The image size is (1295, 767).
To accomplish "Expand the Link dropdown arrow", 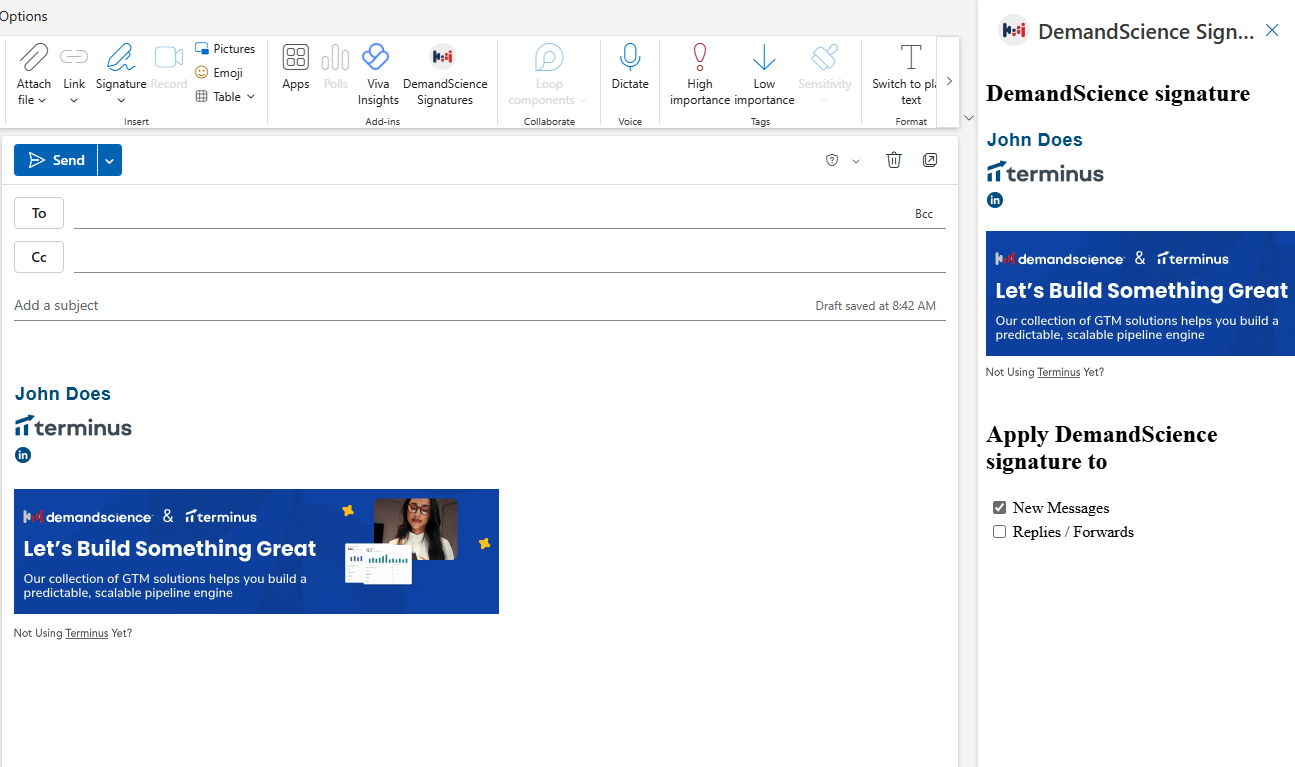I will pos(74,100).
